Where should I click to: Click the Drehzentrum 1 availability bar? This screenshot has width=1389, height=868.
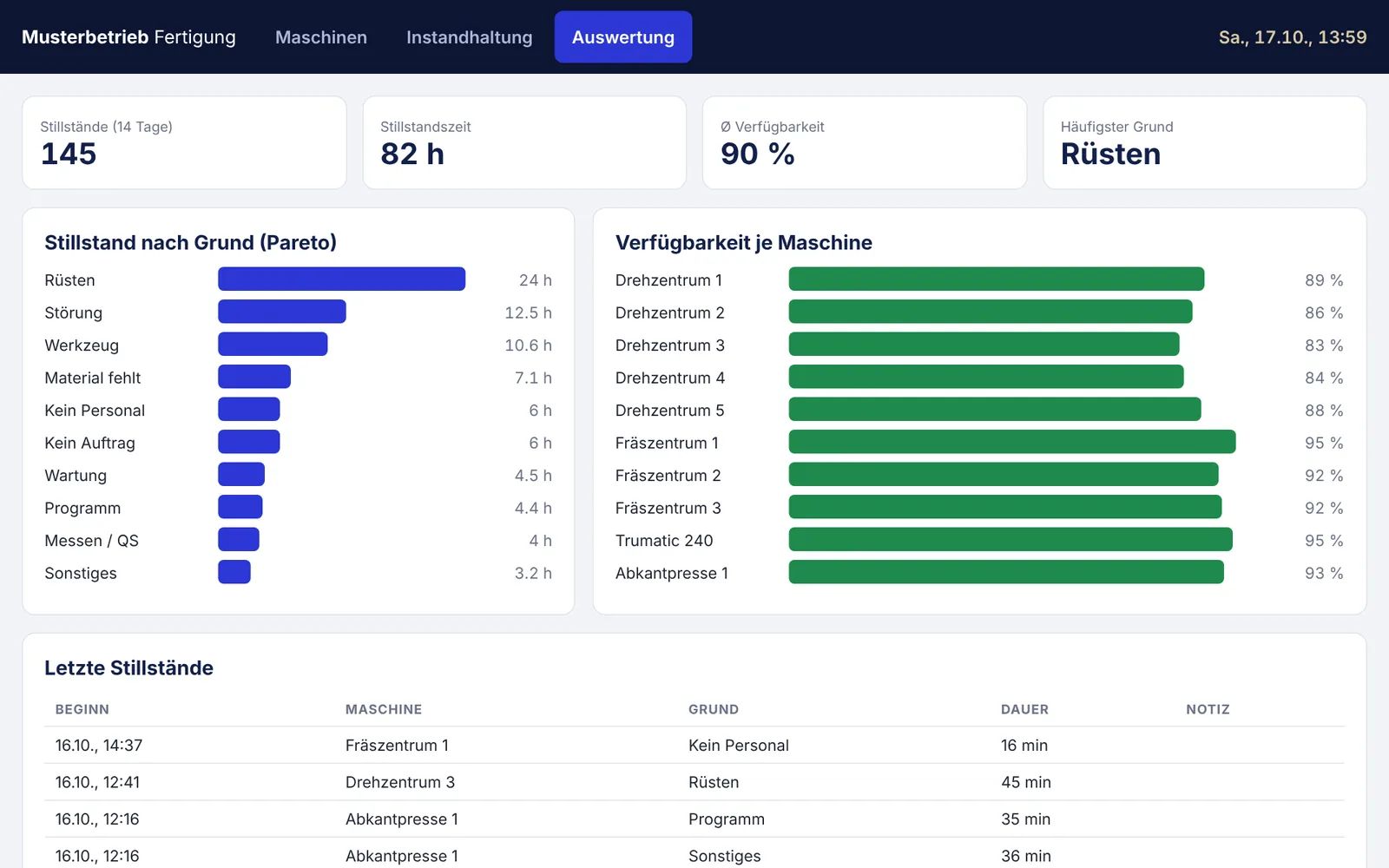(997, 279)
